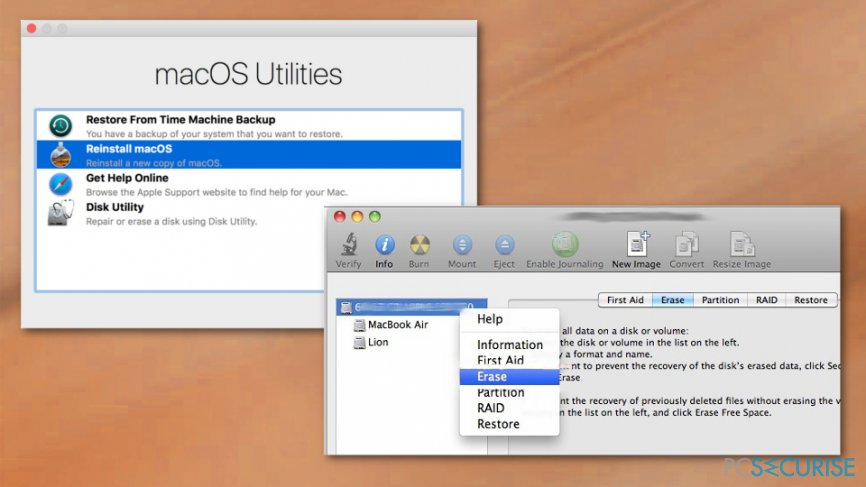
Task: Choose Restore in the context menu
Action: pos(509,424)
